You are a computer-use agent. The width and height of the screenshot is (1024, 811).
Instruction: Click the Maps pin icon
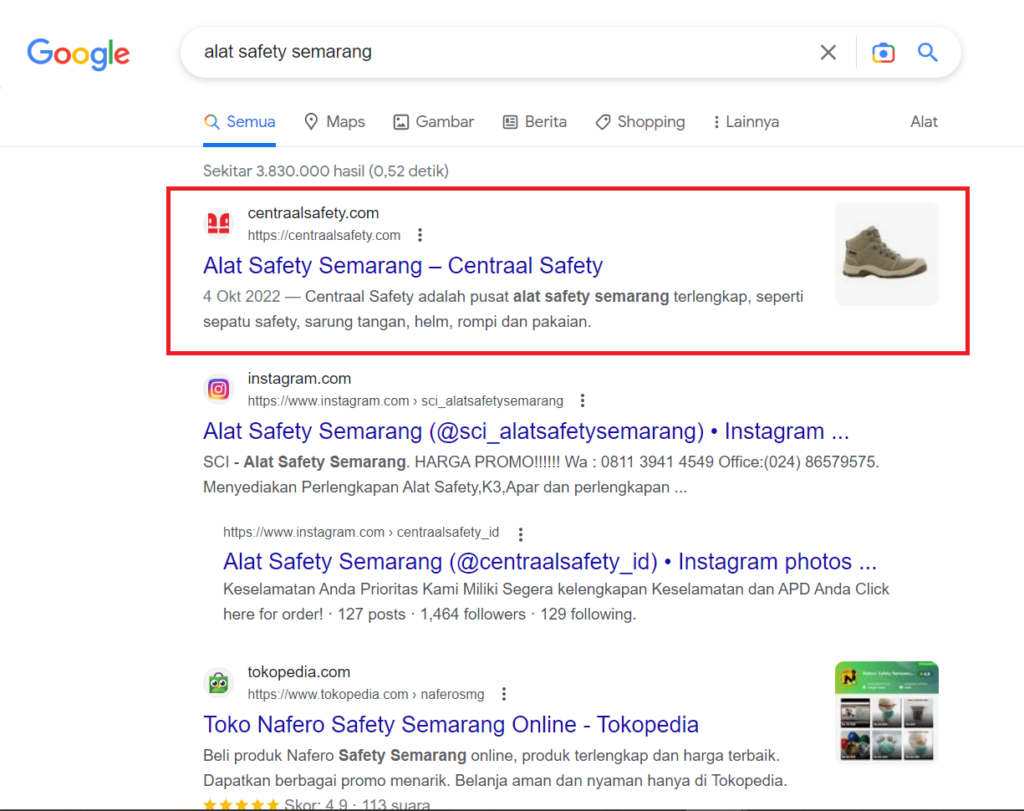pos(312,121)
